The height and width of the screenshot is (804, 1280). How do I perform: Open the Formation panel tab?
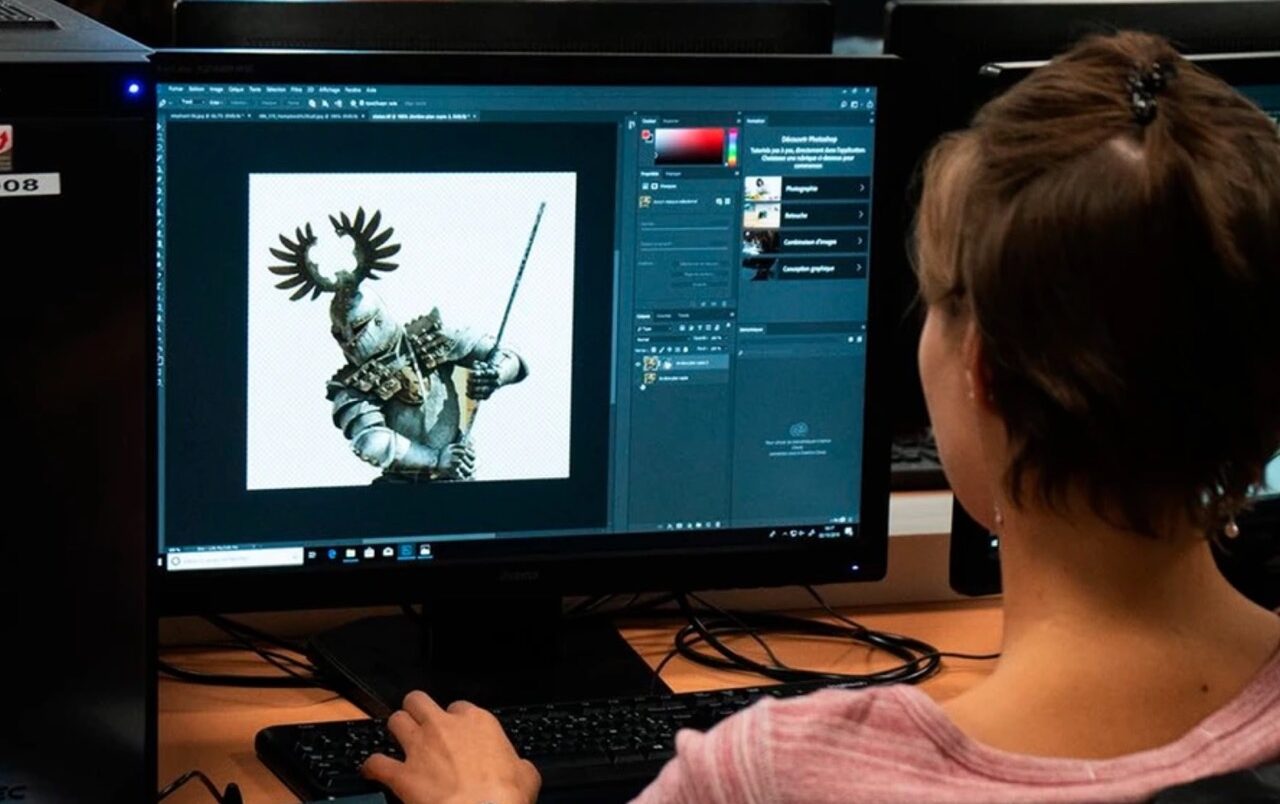tap(756, 121)
